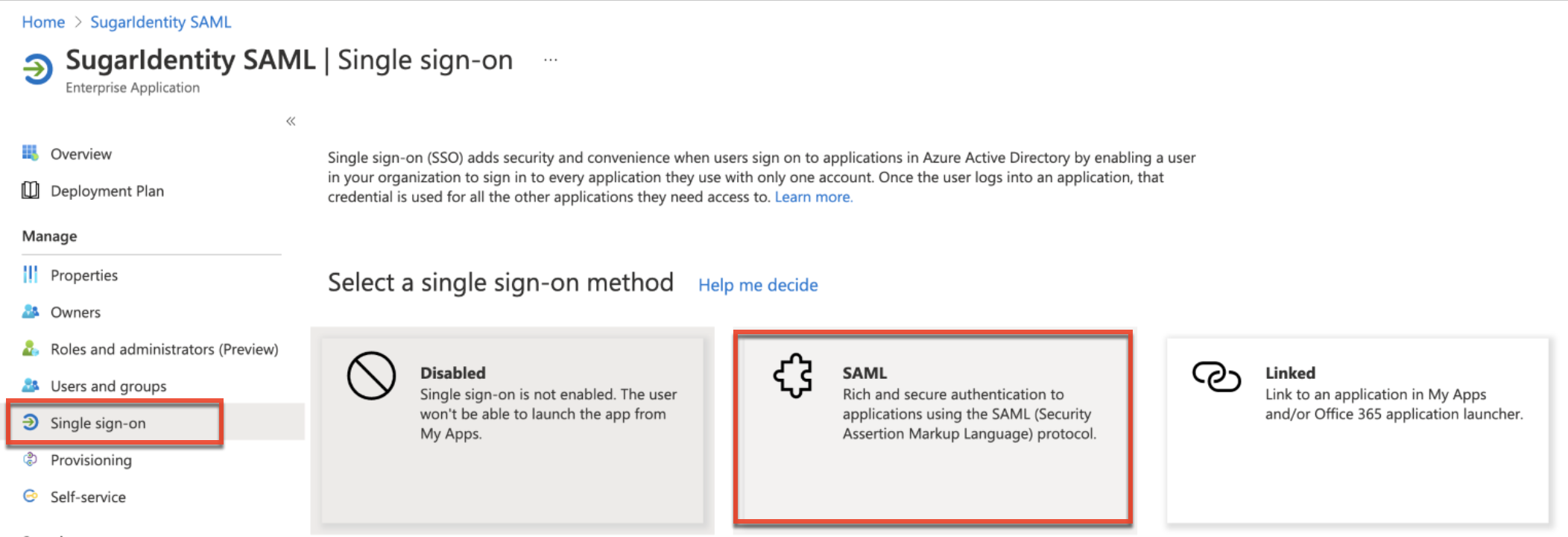Click the SugarIdentity SAML breadcrumb link
1568x537 pixels.
coord(160,22)
